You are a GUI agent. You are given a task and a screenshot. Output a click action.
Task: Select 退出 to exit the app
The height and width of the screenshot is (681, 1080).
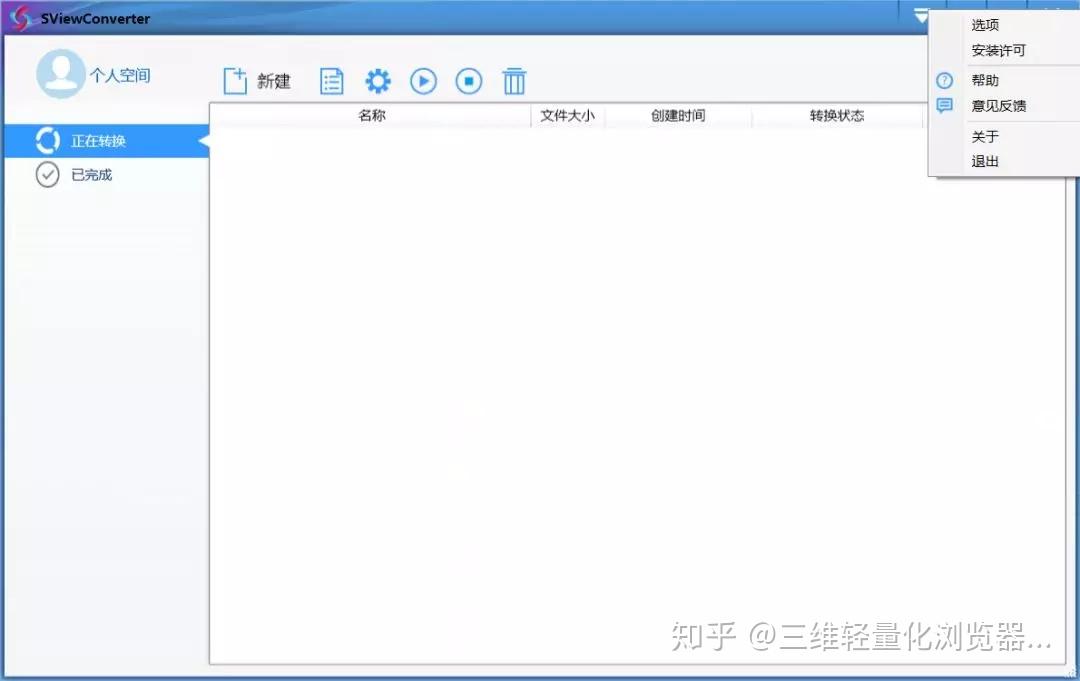[x=984, y=161]
